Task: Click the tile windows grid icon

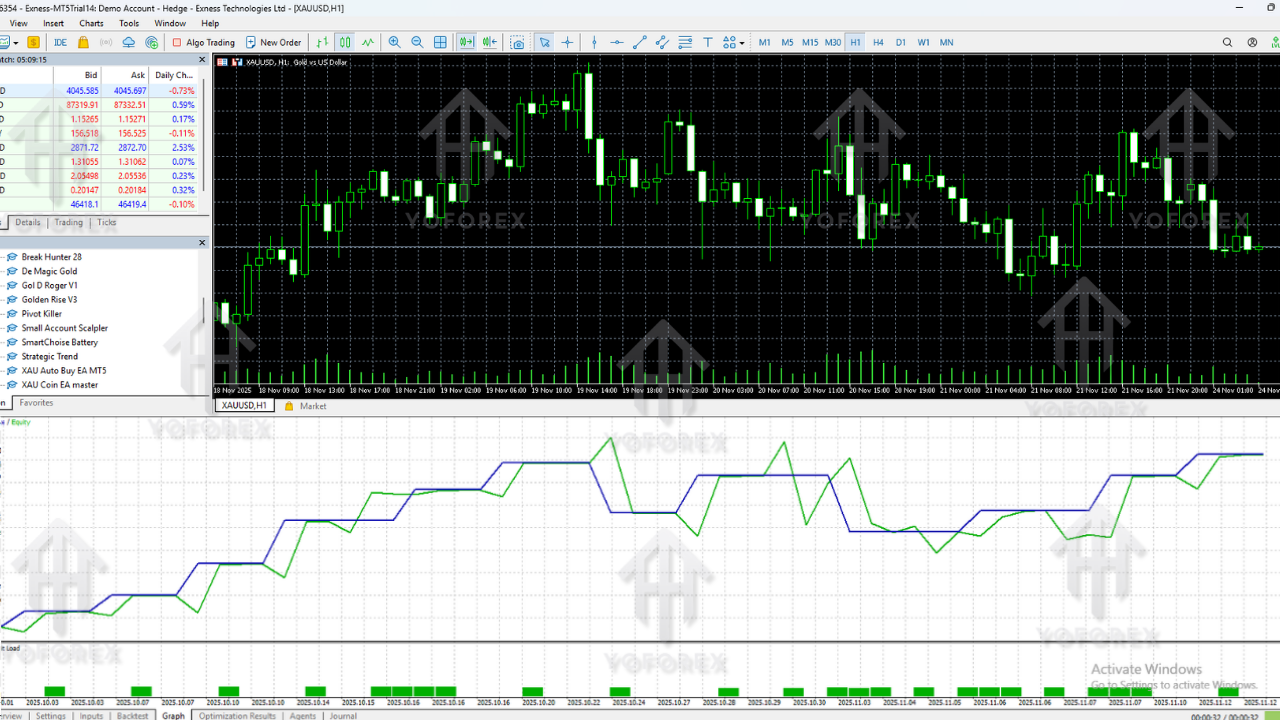Action: click(x=440, y=42)
